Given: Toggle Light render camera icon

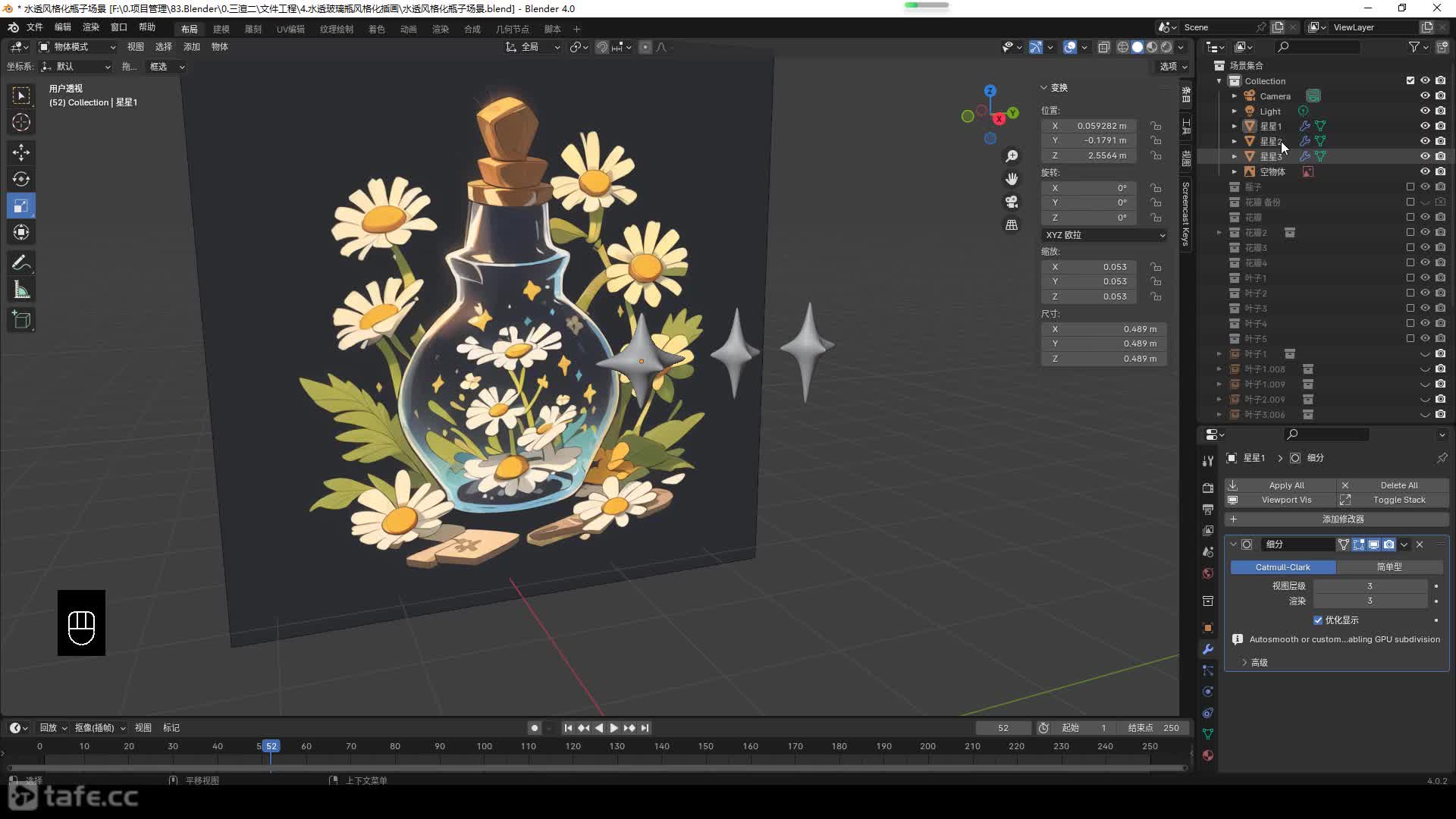Looking at the screenshot, I should point(1440,111).
